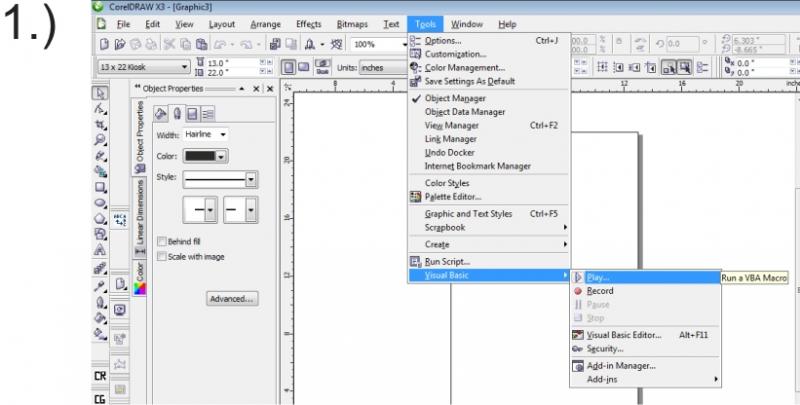Click the page height 22.0 field

pyautogui.click(x=232, y=72)
